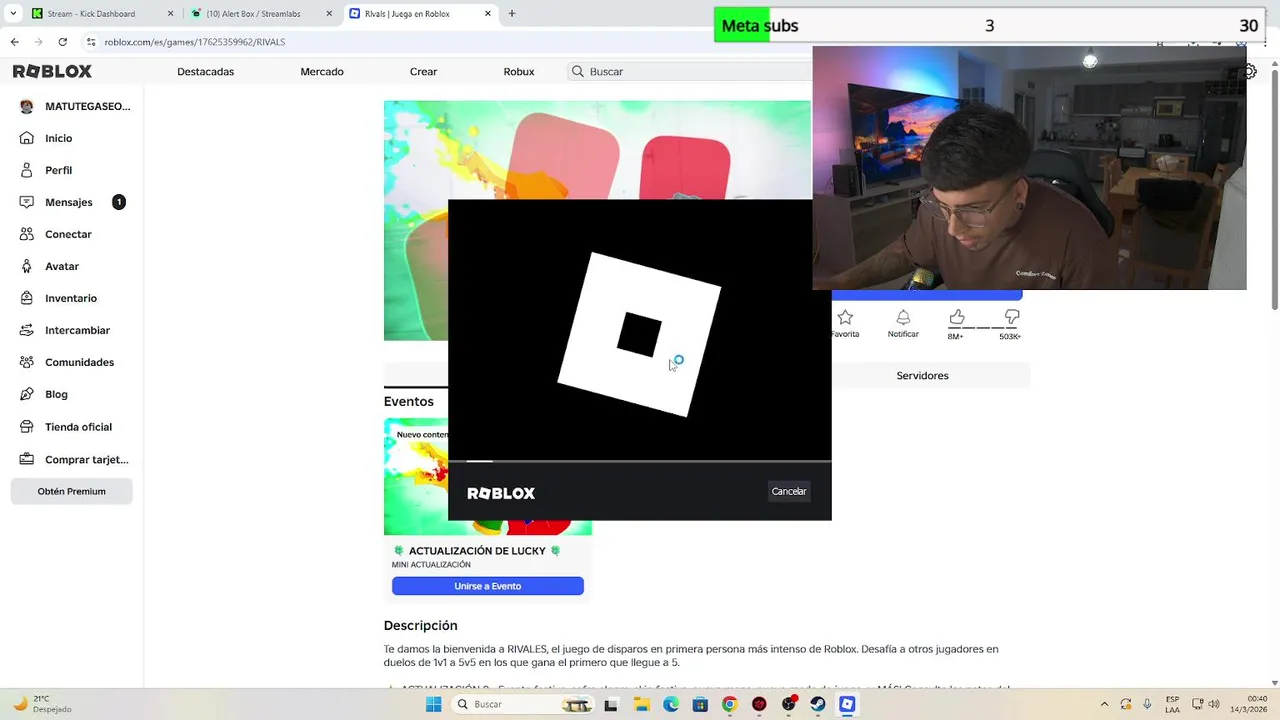Open a new browser tab
The image size is (1280, 720).
(x=512, y=14)
